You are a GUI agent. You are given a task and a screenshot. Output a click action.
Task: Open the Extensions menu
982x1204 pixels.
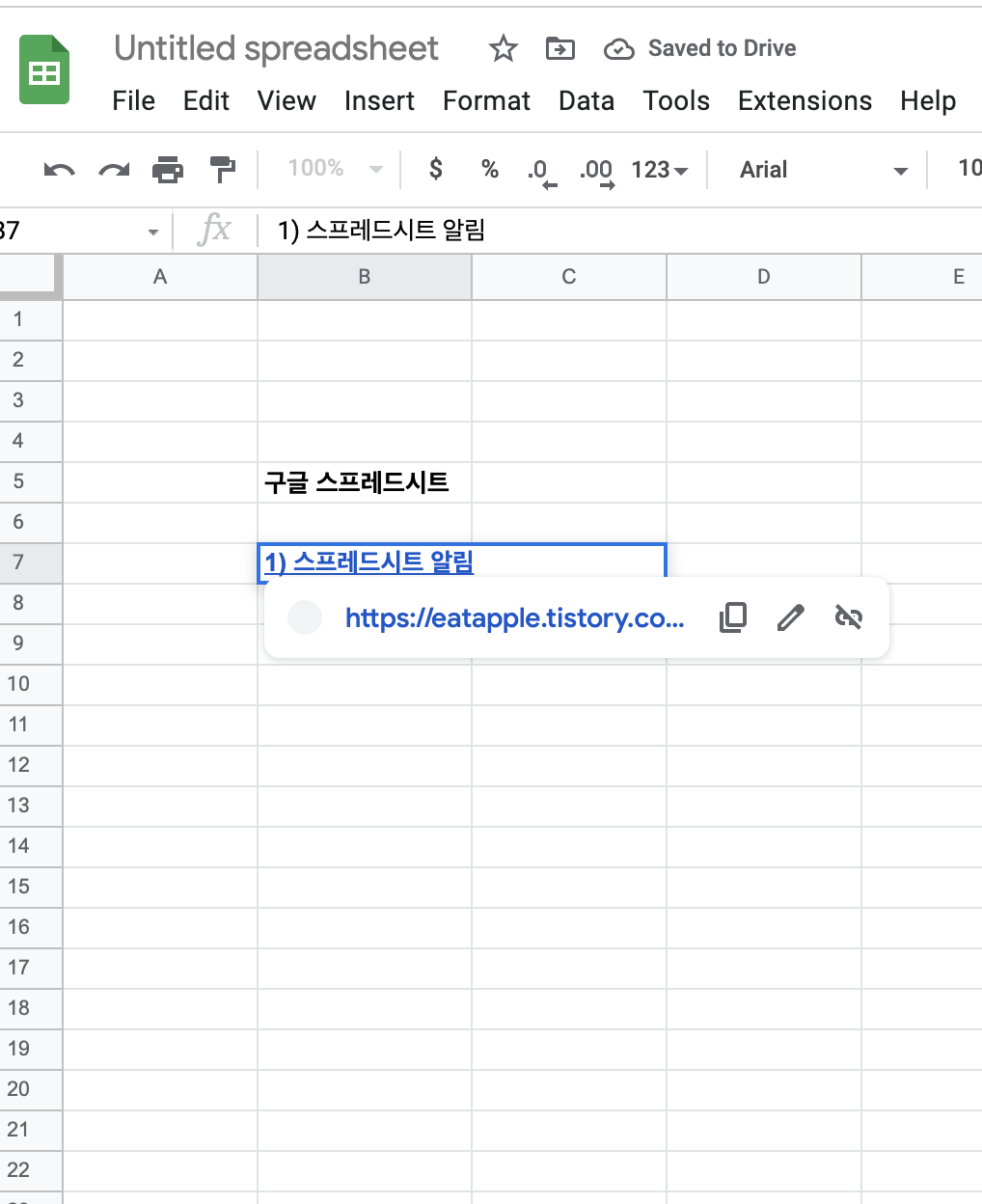pos(805,101)
